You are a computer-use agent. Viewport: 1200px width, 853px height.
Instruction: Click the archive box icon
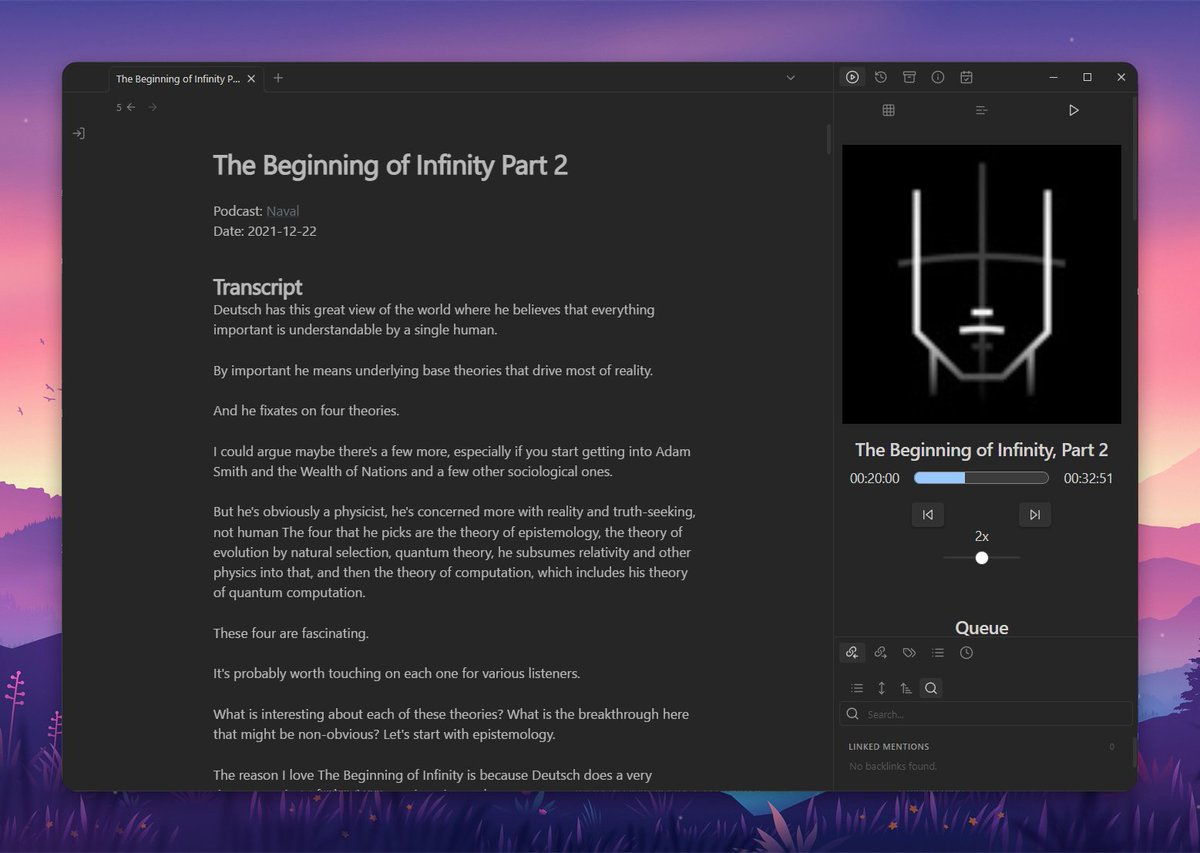pyautogui.click(x=909, y=77)
